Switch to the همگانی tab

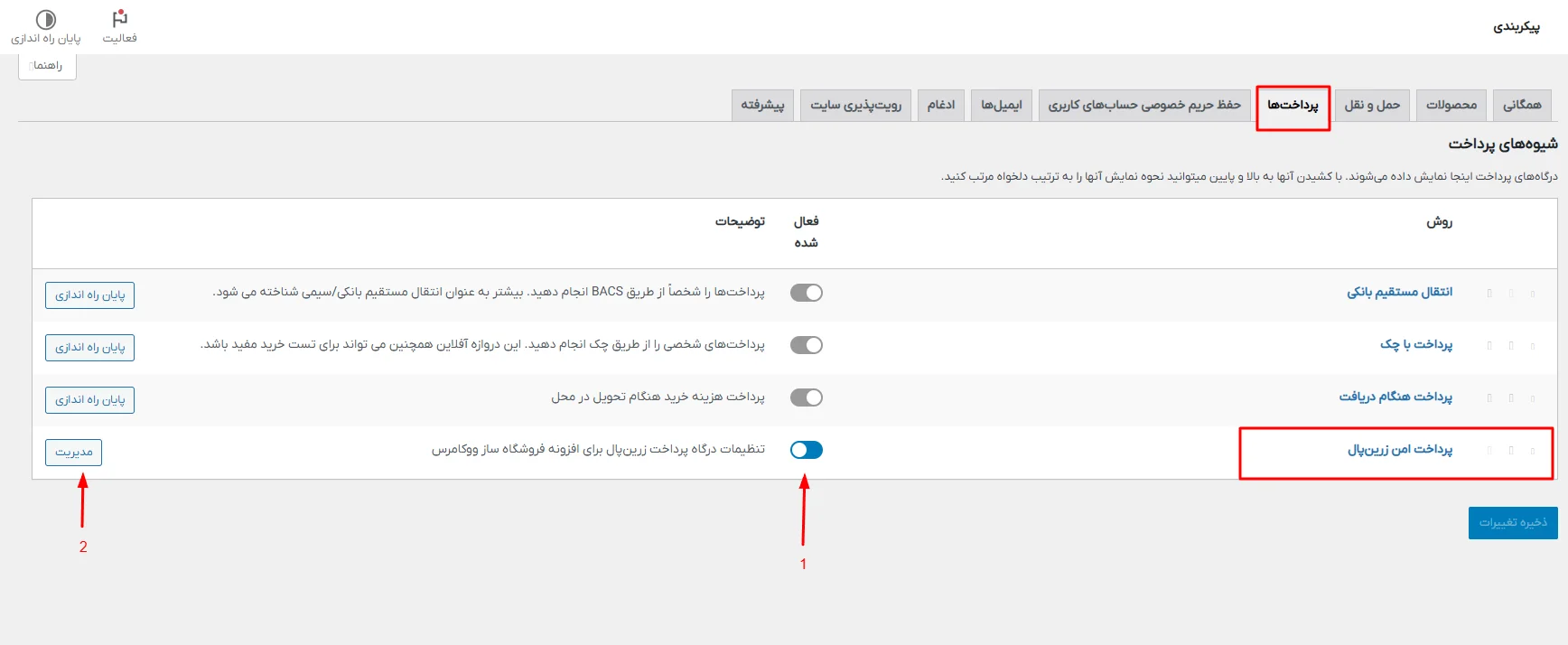point(1522,105)
